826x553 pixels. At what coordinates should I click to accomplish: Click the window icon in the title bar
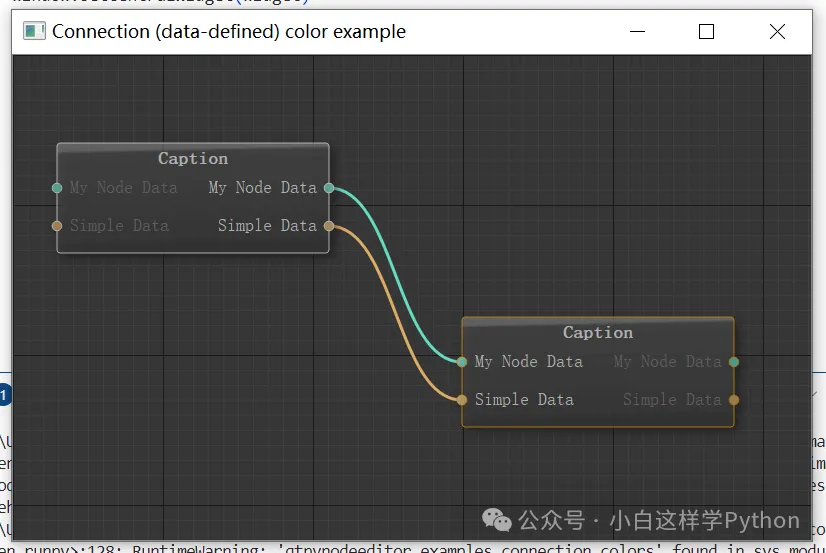pyautogui.click(x=34, y=31)
